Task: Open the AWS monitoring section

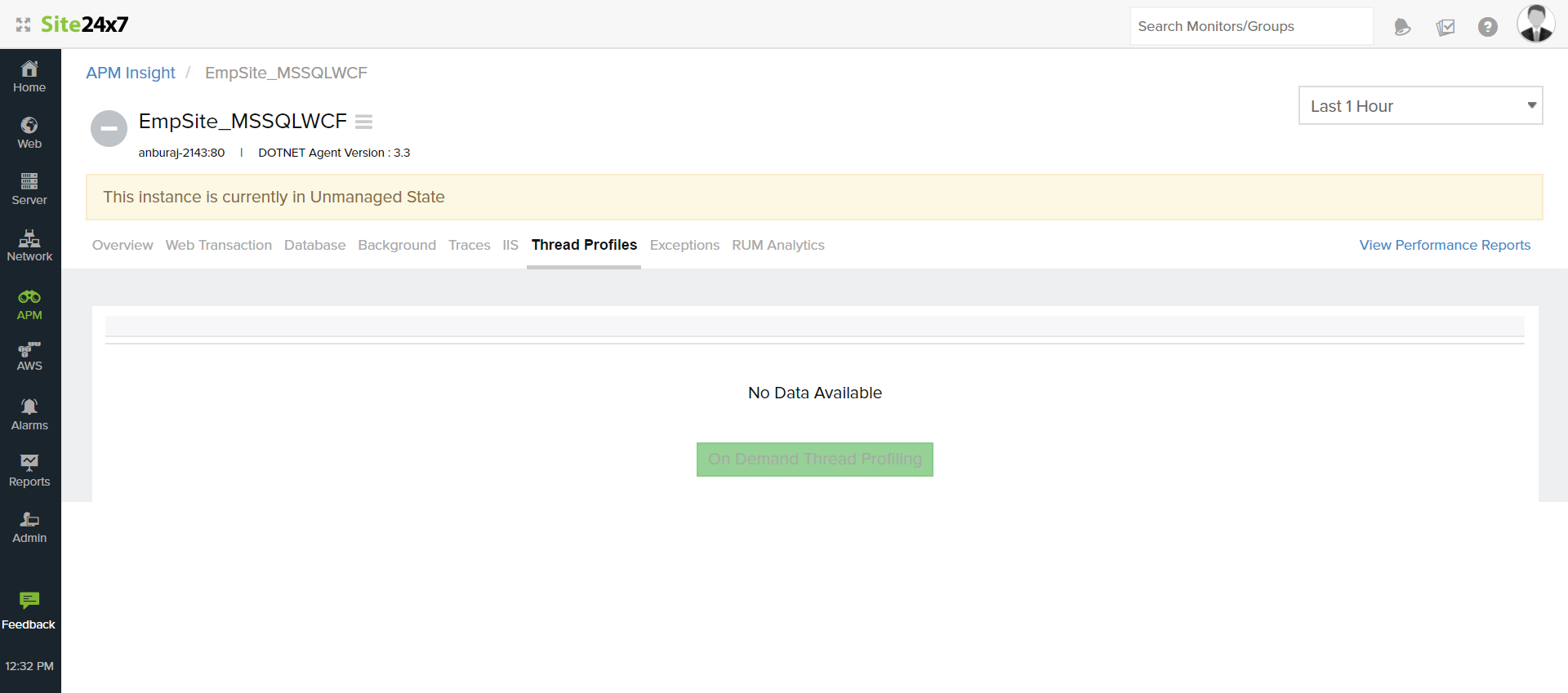Action: [x=29, y=357]
